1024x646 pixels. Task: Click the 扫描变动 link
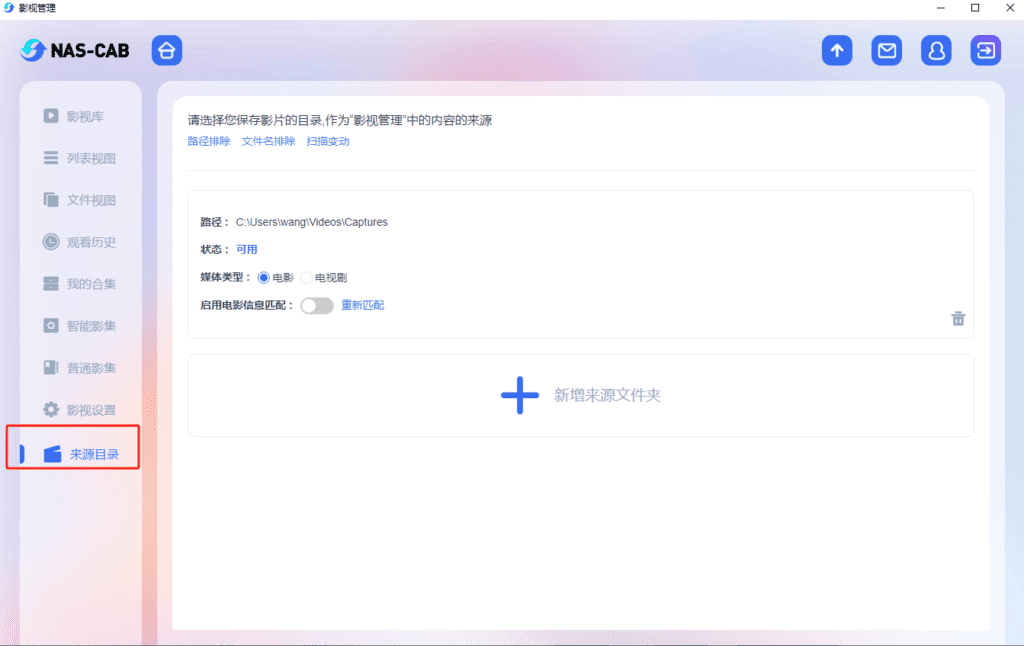click(328, 141)
